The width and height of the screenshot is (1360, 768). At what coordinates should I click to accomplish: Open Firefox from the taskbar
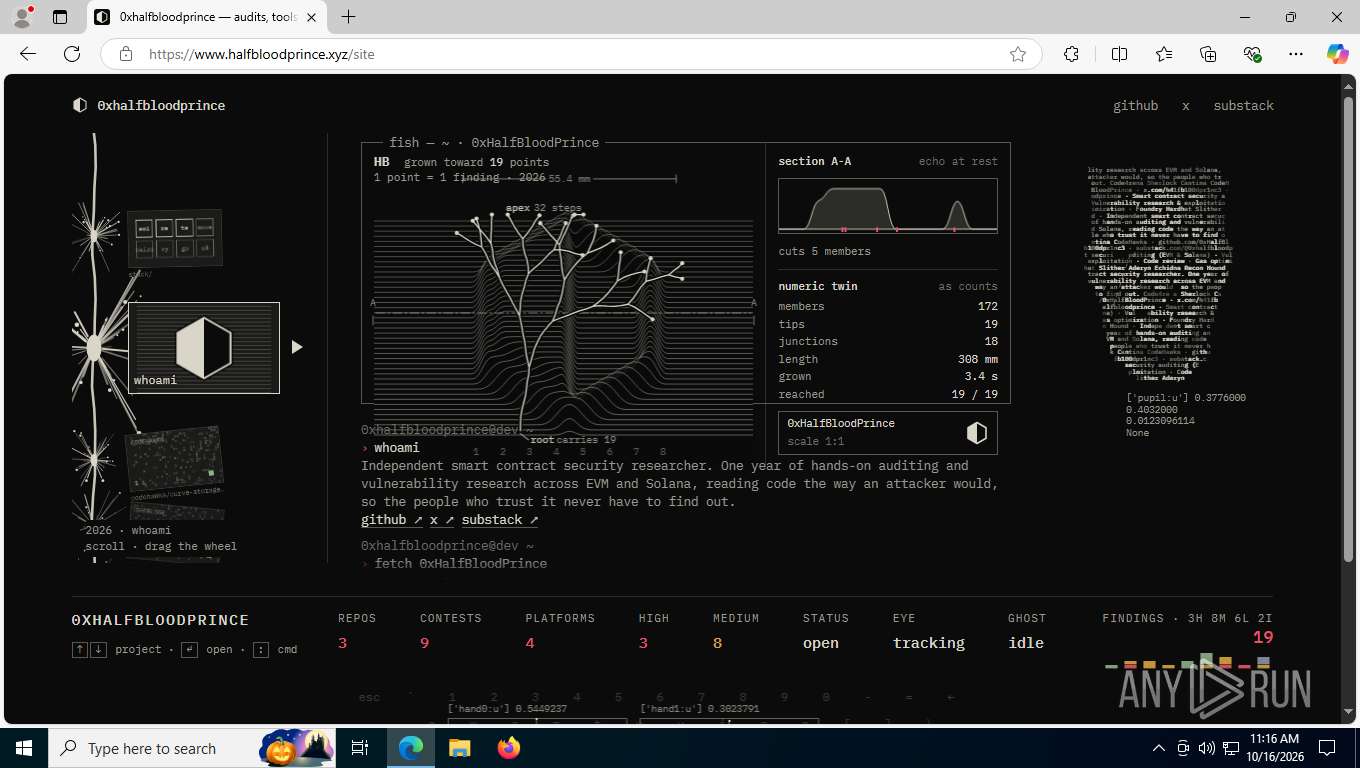pyautogui.click(x=509, y=748)
